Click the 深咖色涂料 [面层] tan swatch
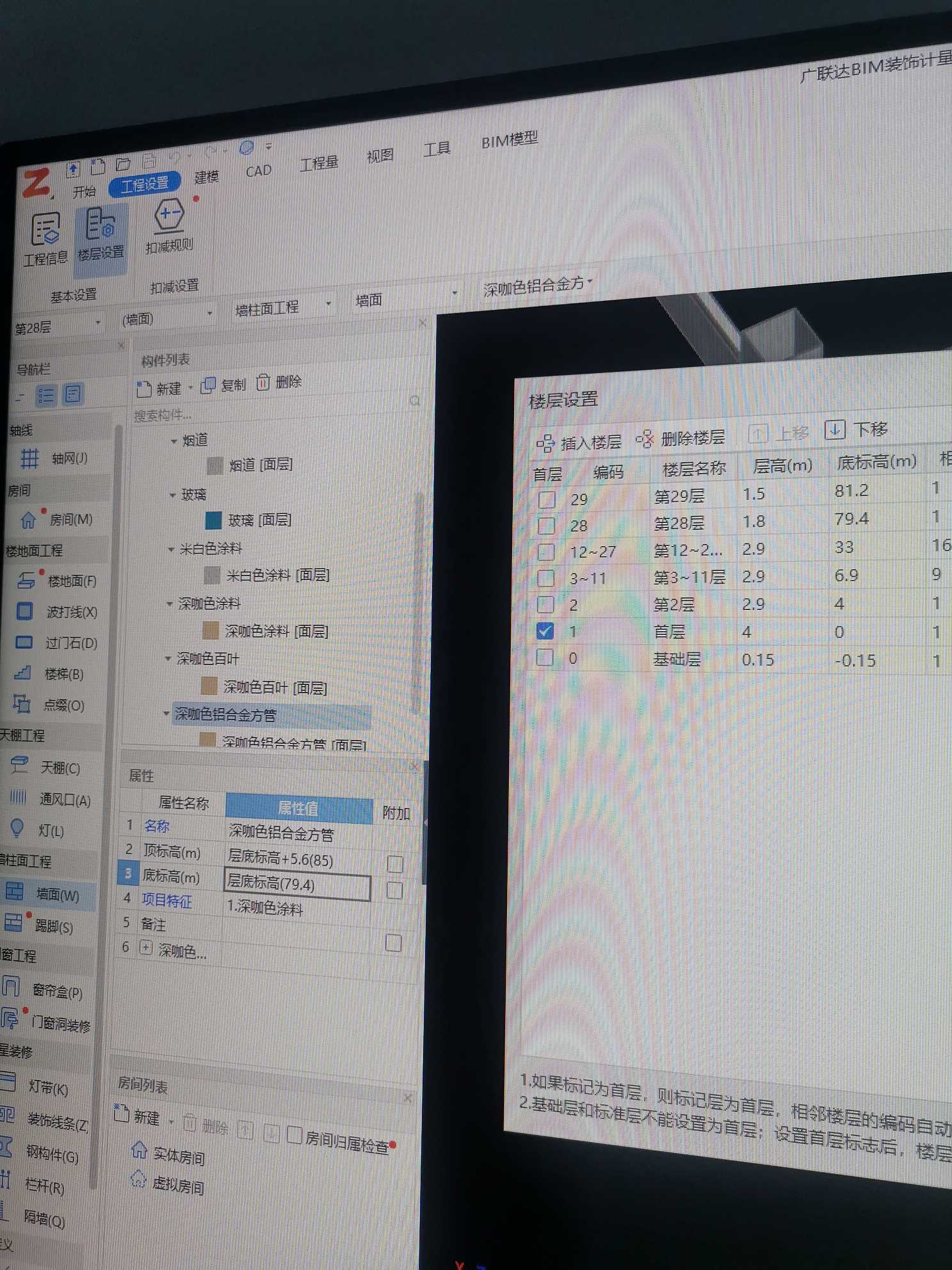The image size is (952, 1270). pos(210,631)
